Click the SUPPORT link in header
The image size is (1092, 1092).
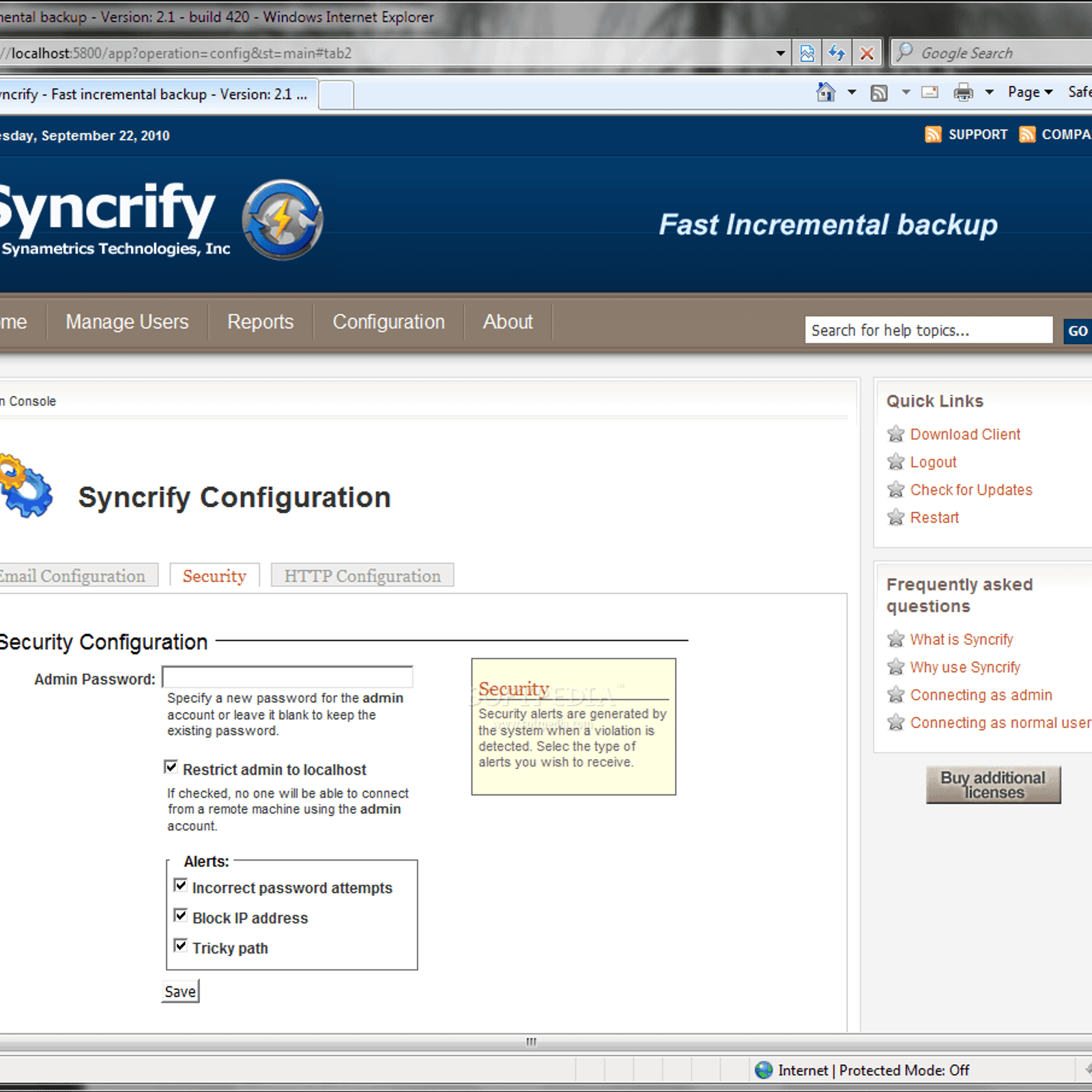(977, 134)
